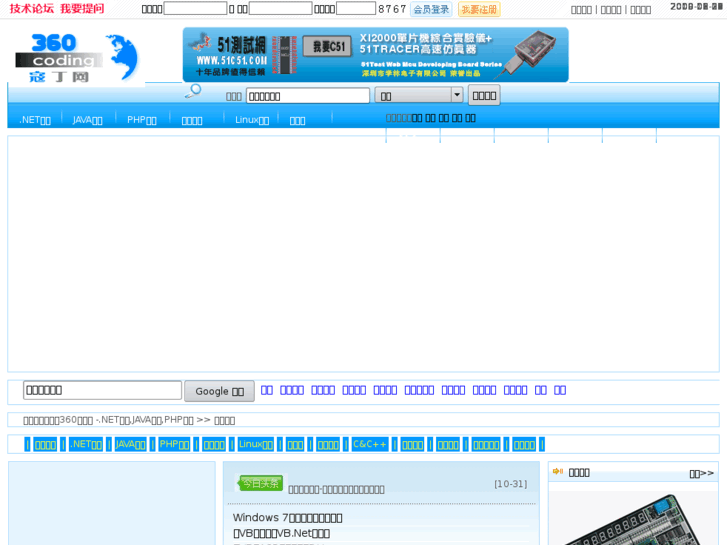Viewport: 727px width, 545px height.
Task: Select the .NET tab in the top navigation bar
Action: (x=35, y=120)
